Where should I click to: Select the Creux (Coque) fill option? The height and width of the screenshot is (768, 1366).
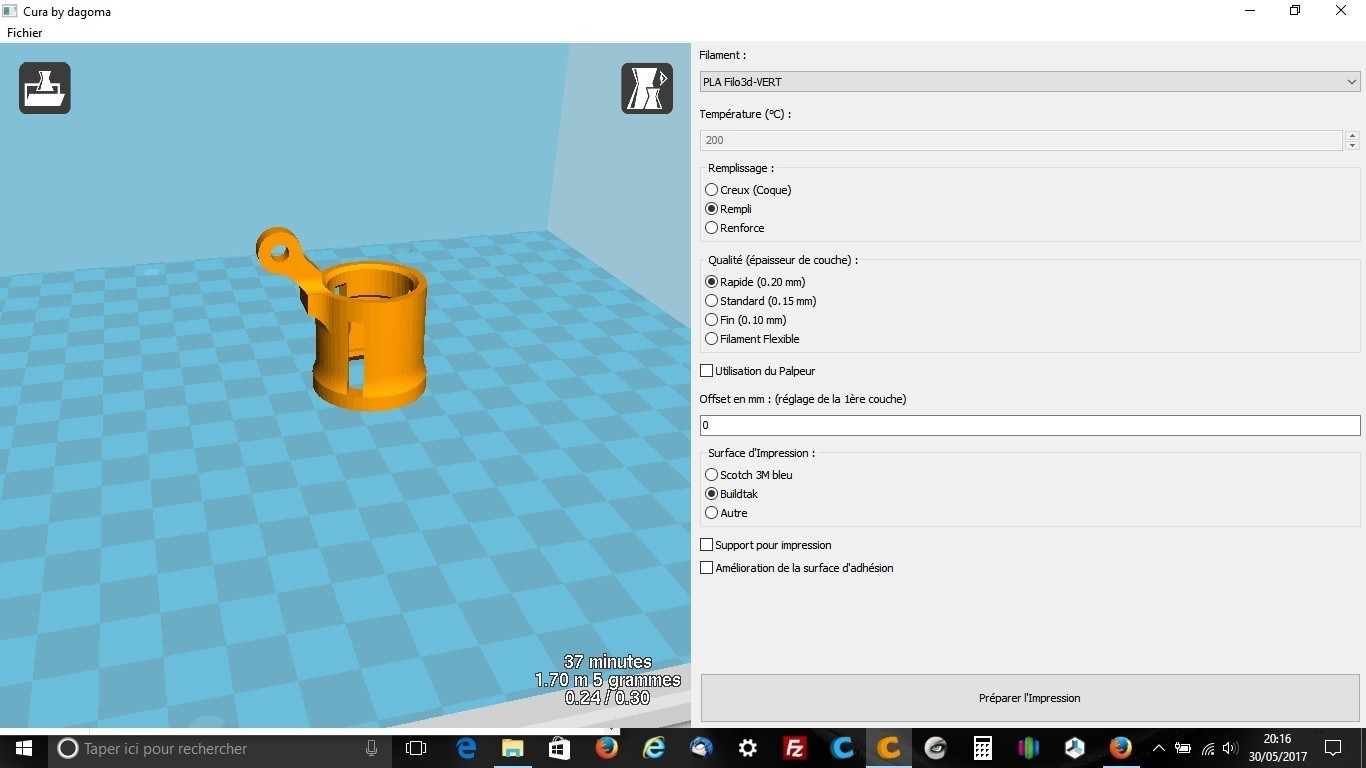tap(748, 190)
